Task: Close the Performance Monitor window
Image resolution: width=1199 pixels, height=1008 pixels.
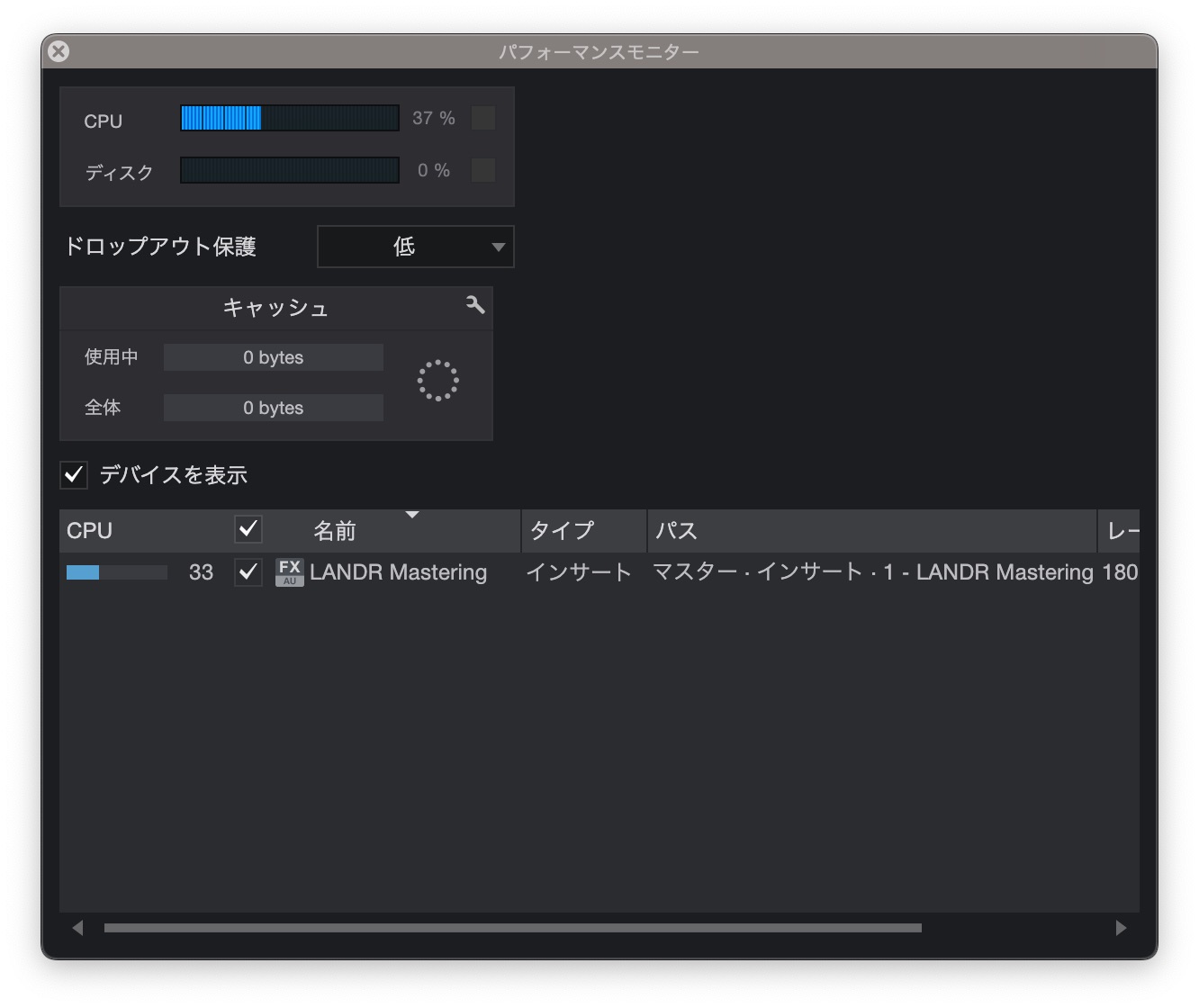Action: [59, 51]
